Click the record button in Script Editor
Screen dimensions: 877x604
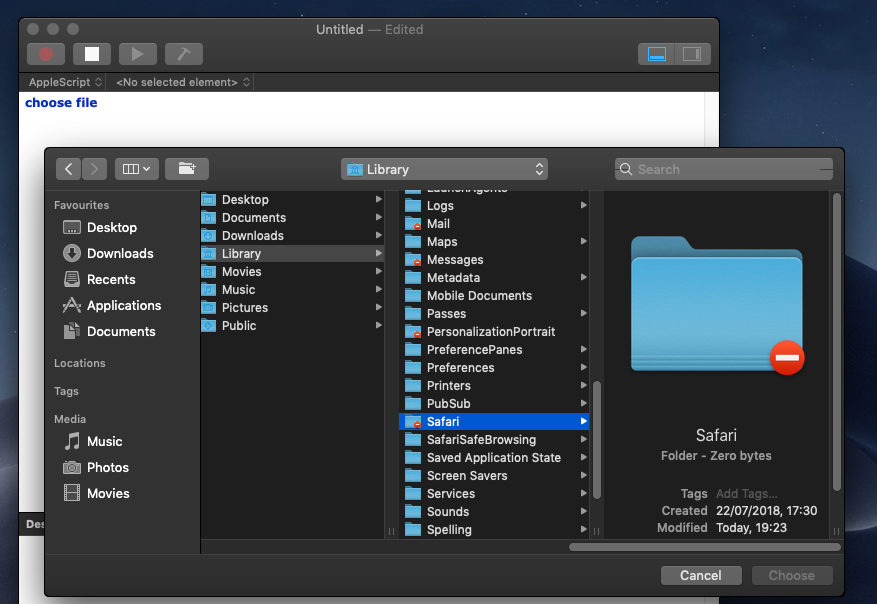click(x=46, y=54)
